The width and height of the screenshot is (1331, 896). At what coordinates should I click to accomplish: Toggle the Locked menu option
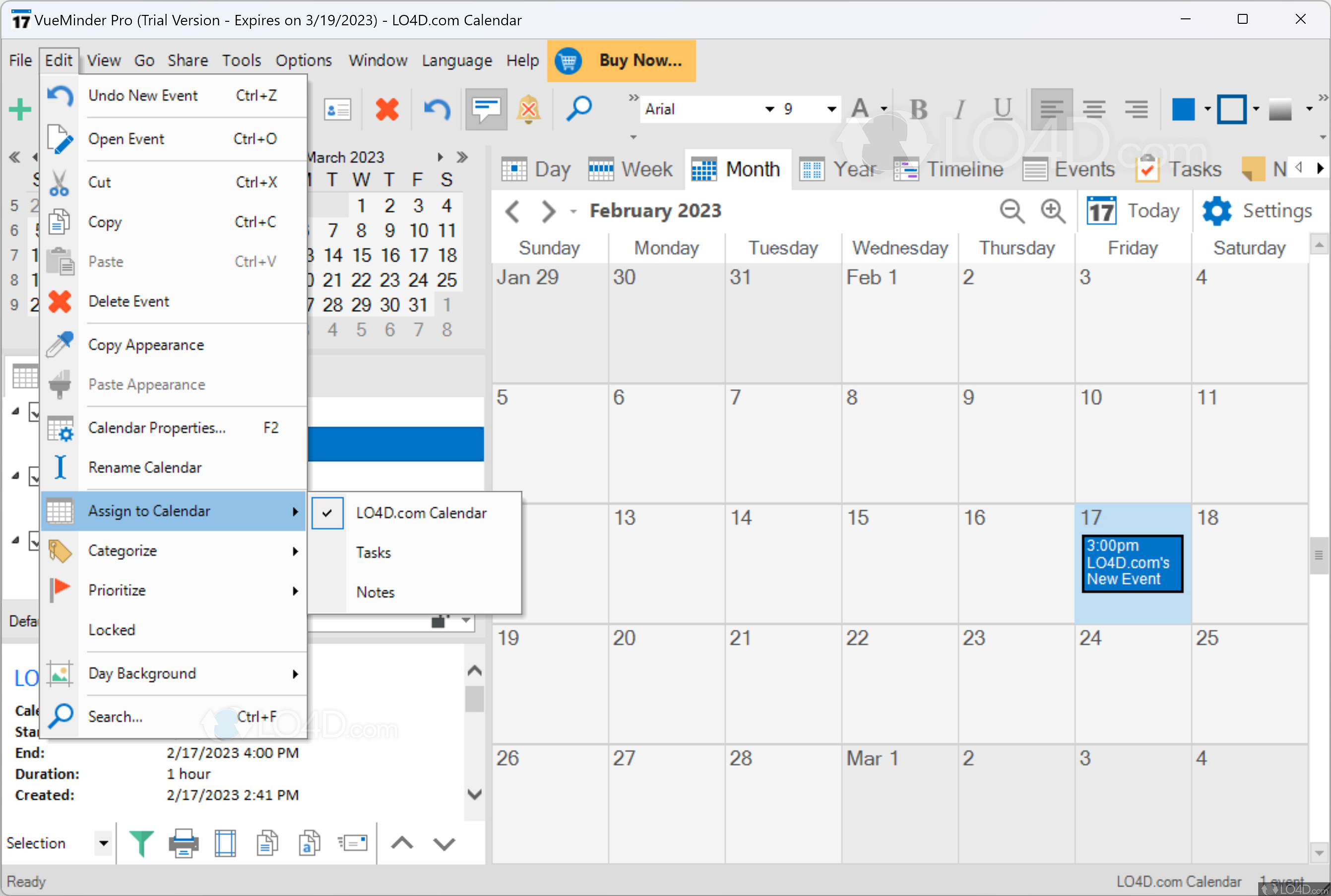(112, 630)
